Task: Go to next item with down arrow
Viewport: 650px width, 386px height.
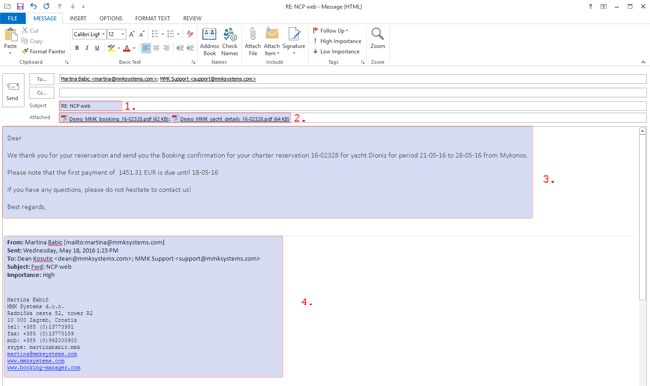Action: tap(73, 6)
